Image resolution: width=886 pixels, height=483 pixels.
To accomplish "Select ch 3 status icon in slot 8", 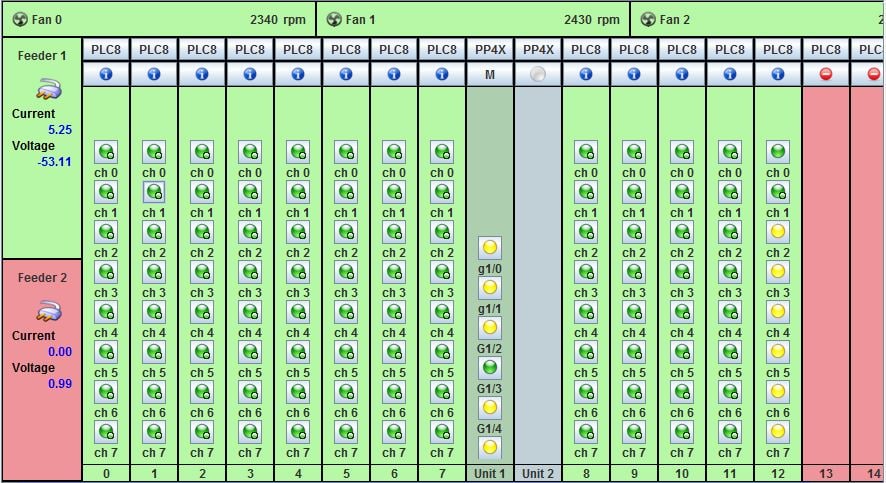I will click(586, 272).
